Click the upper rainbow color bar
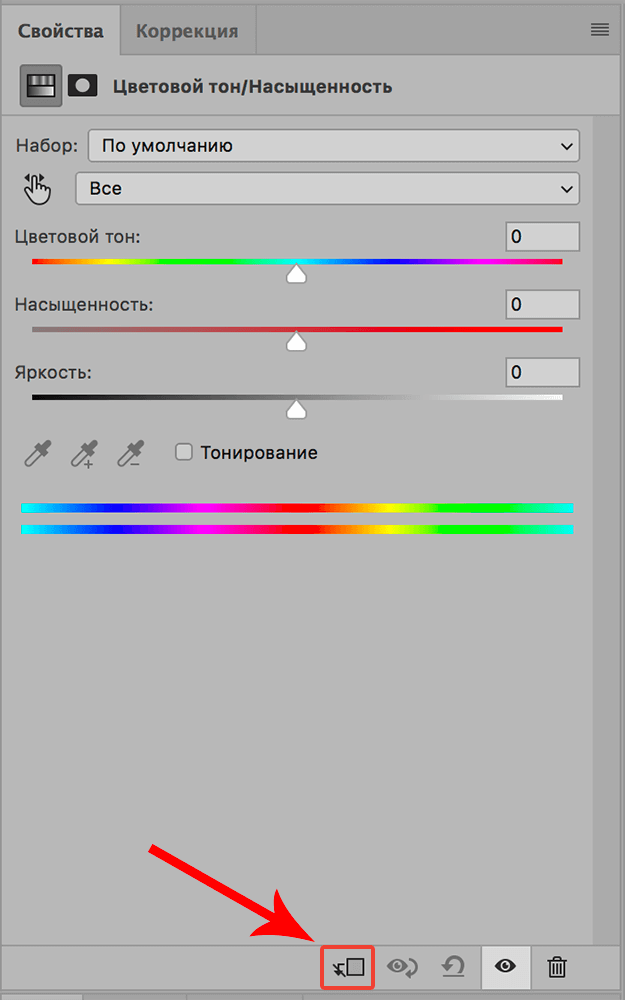Screen dimensions: 625x1000 (x=297, y=508)
